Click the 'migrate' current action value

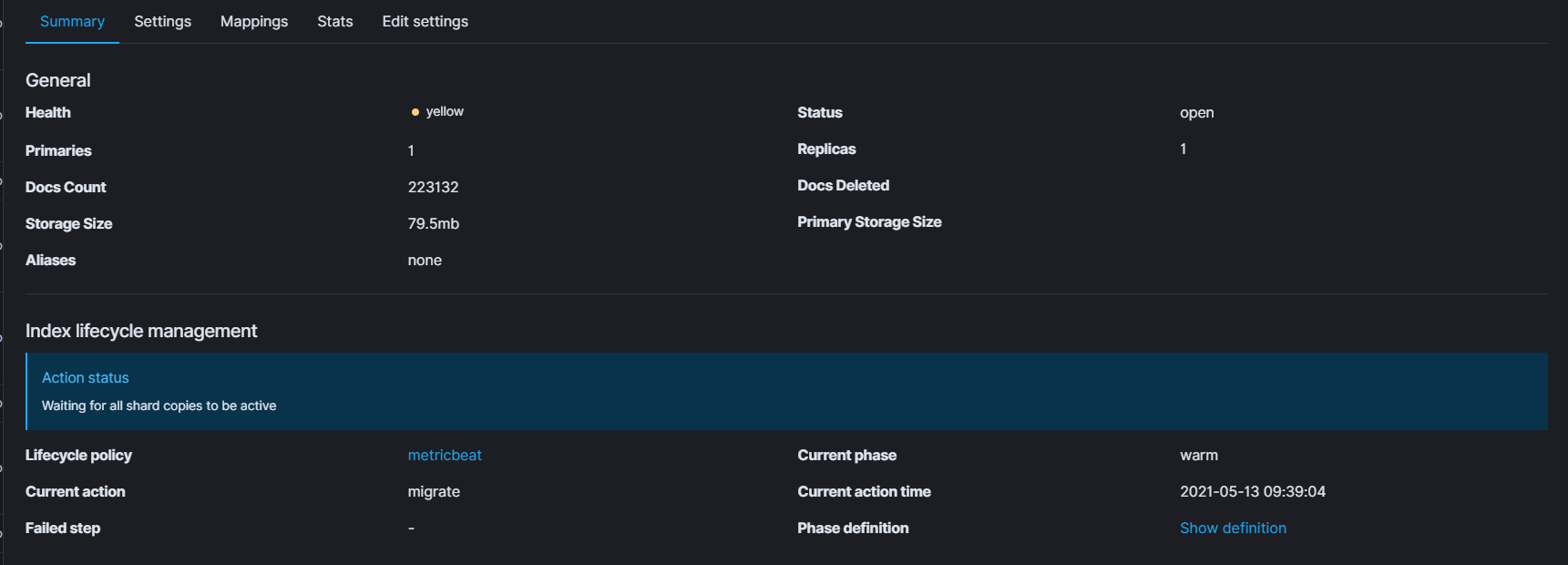point(434,492)
